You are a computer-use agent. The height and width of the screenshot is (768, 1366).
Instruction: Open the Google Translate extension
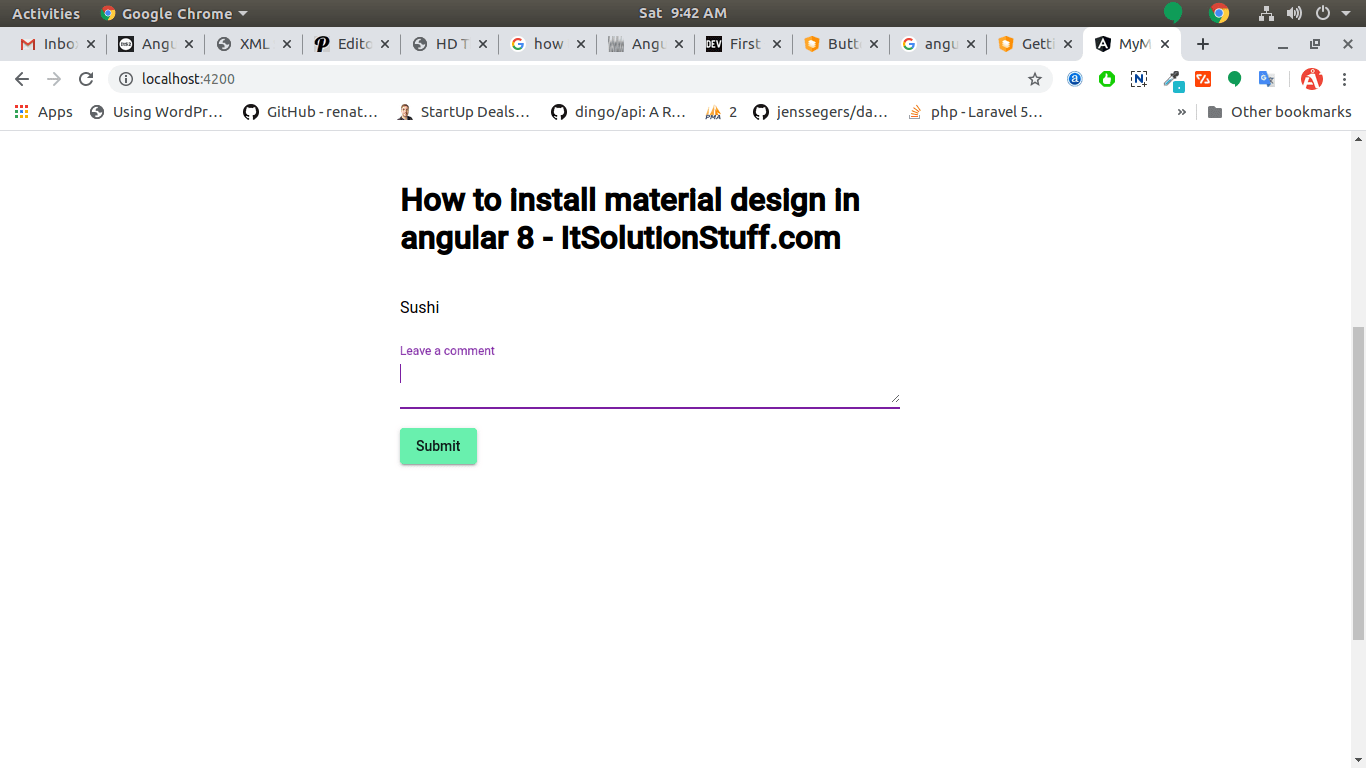tap(1266, 79)
